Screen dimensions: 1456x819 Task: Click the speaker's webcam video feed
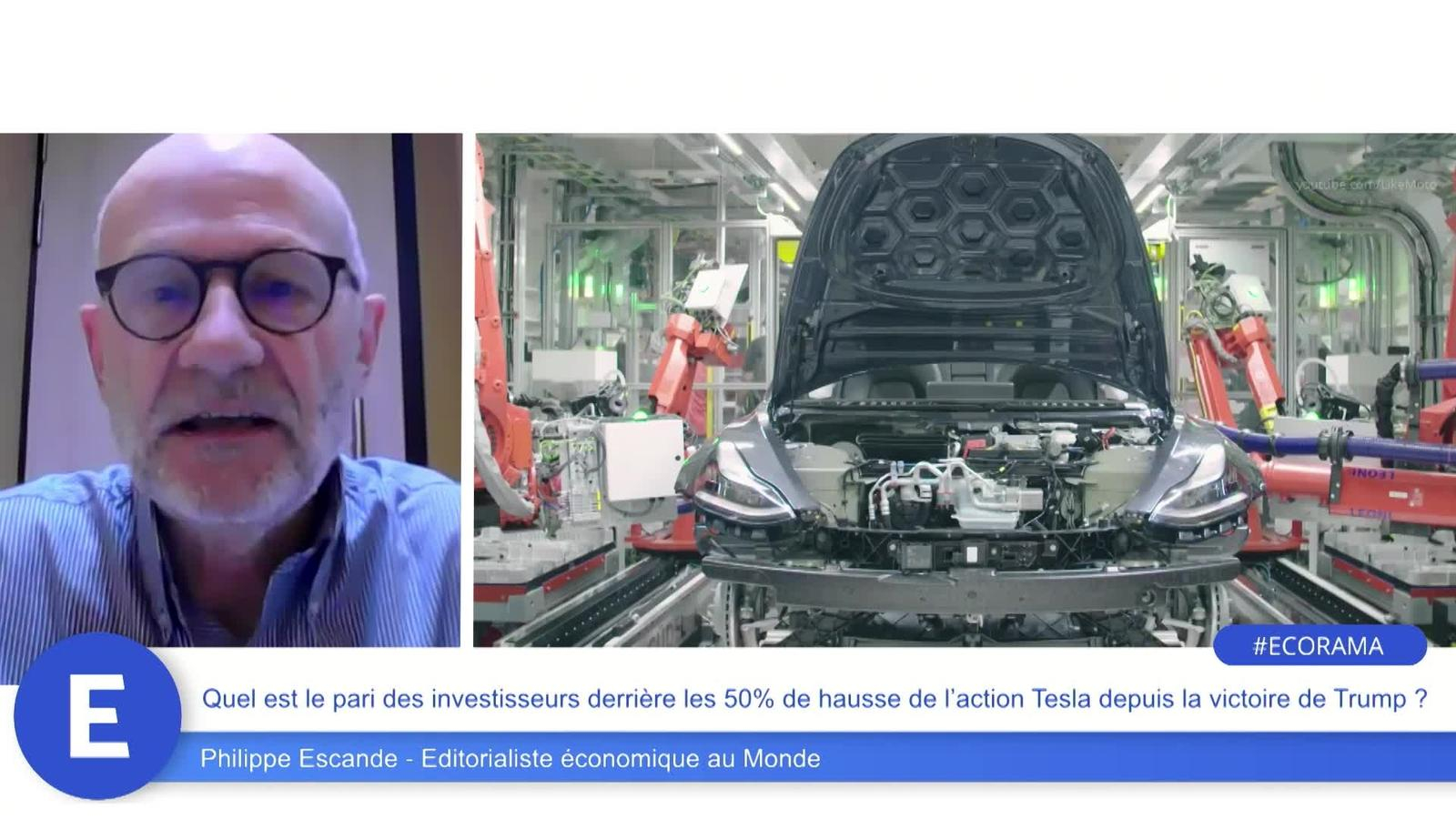230,390
